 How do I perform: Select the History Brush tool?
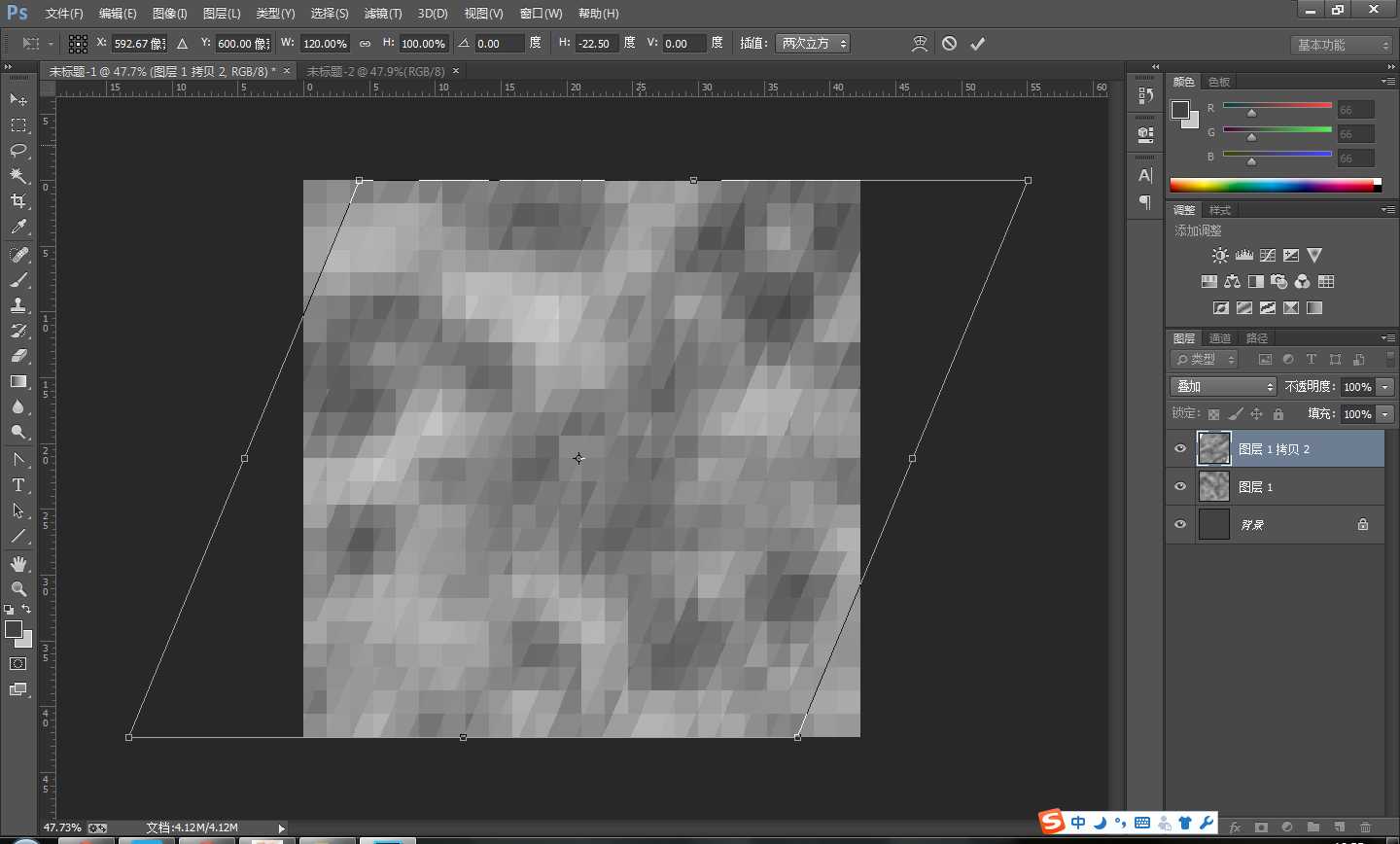pyautogui.click(x=18, y=331)
